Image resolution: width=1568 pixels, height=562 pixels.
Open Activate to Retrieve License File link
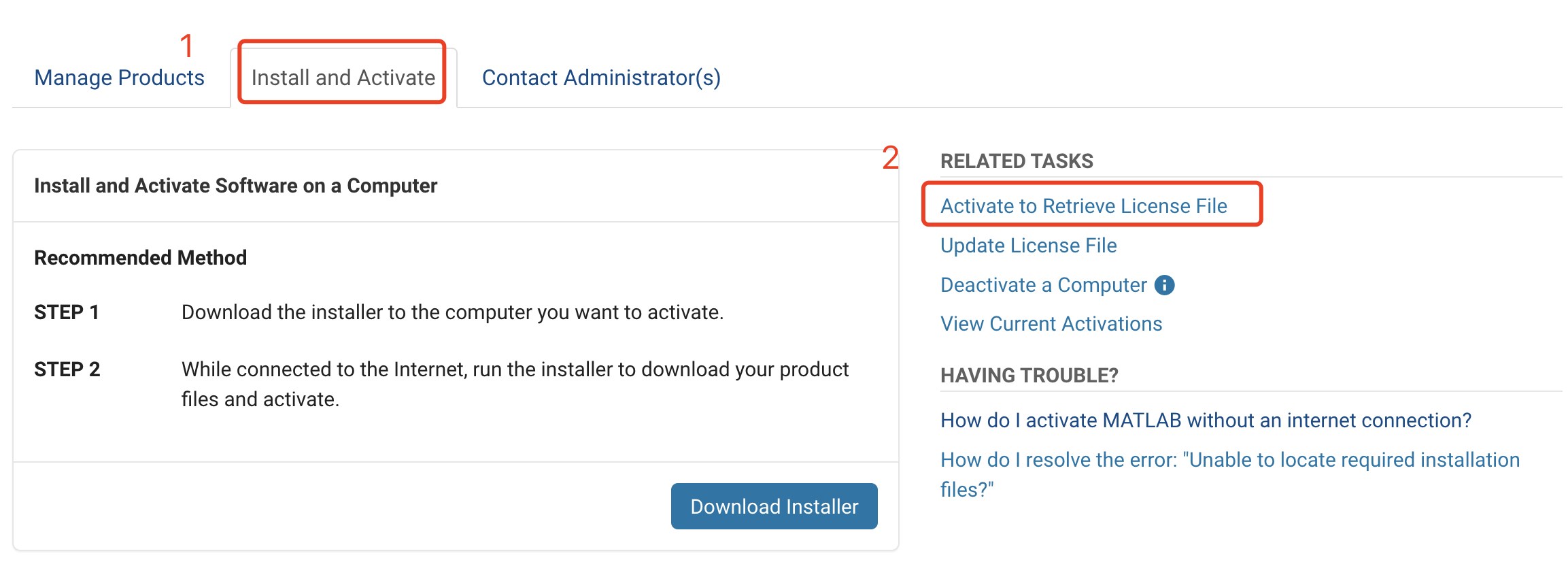[x=1083, y=205]
